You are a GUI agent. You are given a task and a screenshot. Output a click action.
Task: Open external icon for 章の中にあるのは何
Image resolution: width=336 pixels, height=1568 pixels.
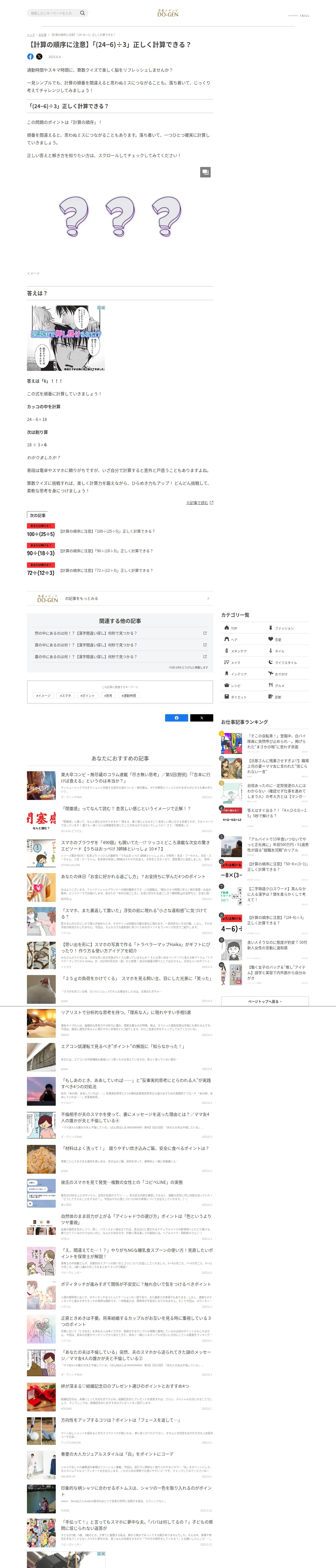point(205,645)
